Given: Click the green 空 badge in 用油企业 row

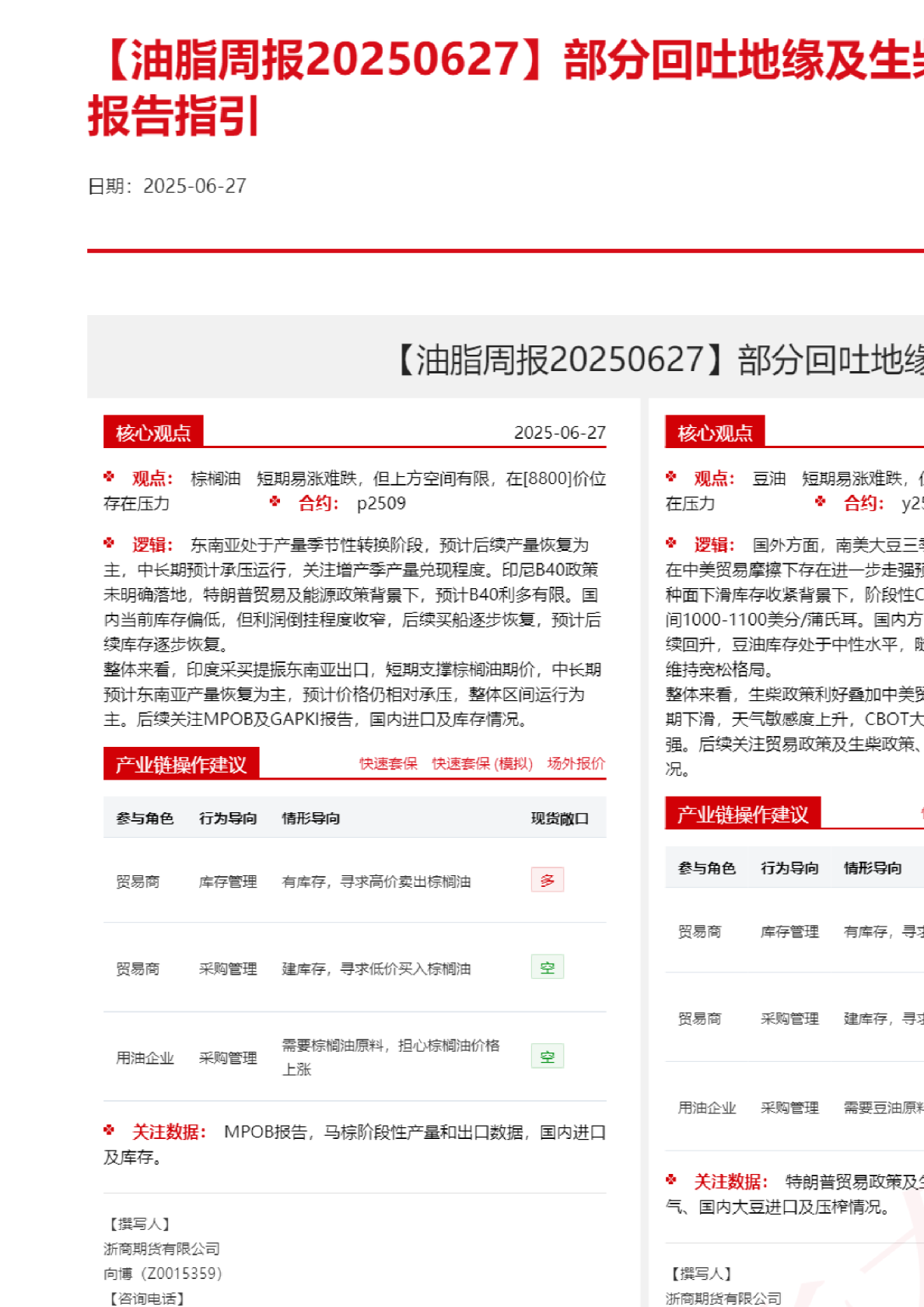Looking at the screenshot, I should (x=547, y=1056).
